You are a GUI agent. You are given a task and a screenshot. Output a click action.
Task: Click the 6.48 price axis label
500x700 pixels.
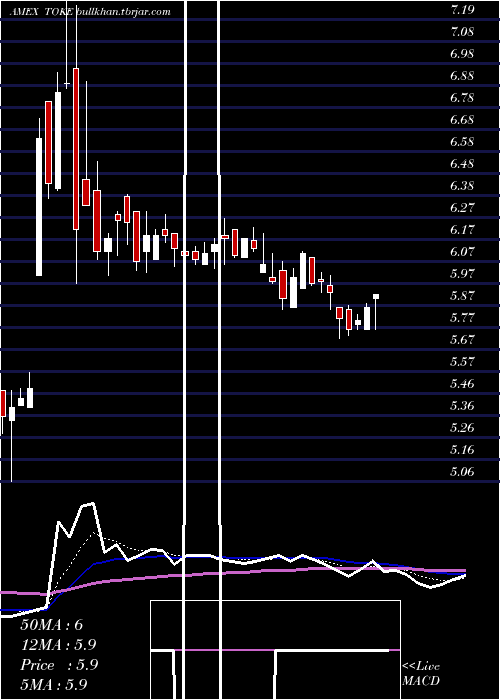(x=462, y=164)
